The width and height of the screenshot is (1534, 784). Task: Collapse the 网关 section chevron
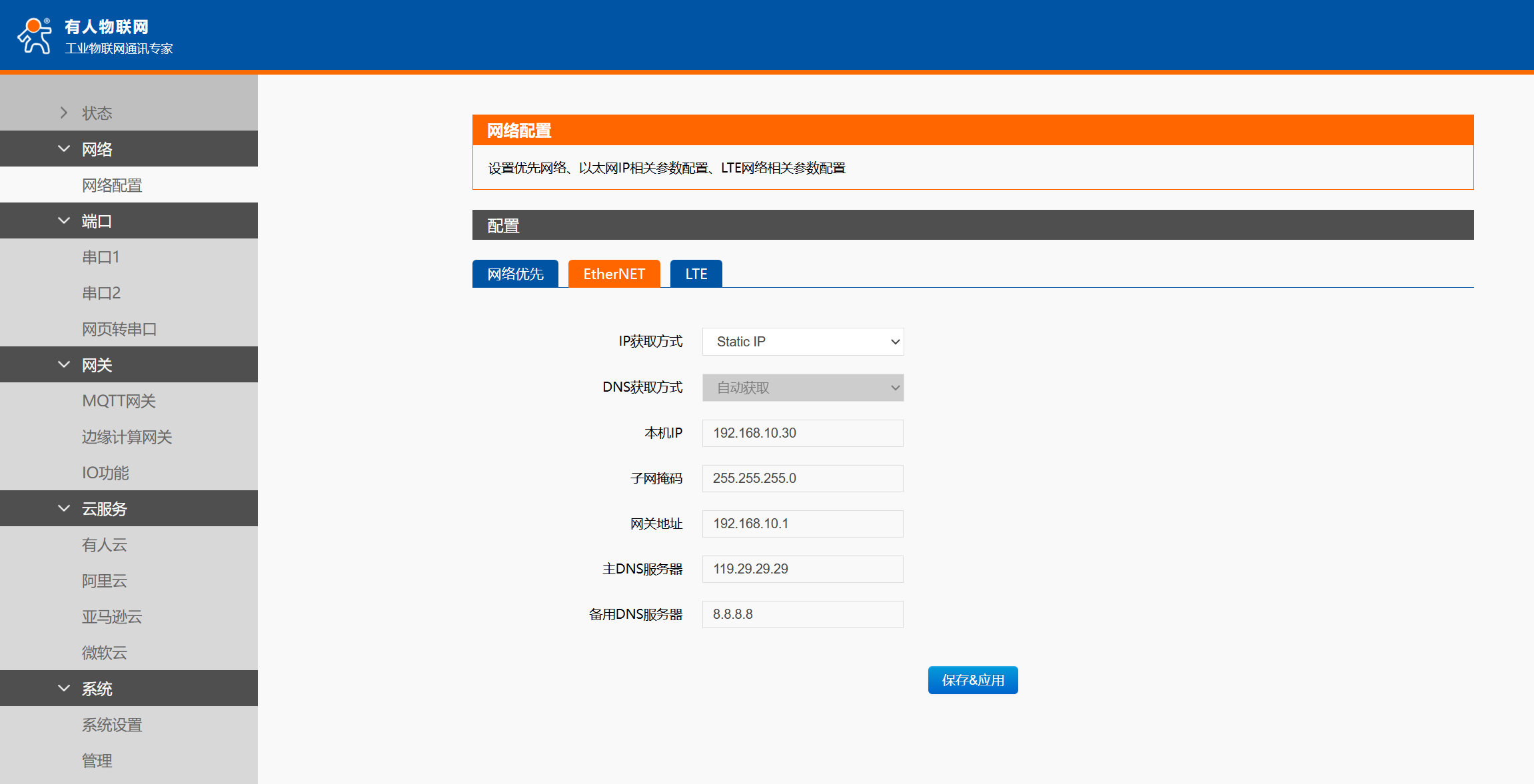coord(64,364)
